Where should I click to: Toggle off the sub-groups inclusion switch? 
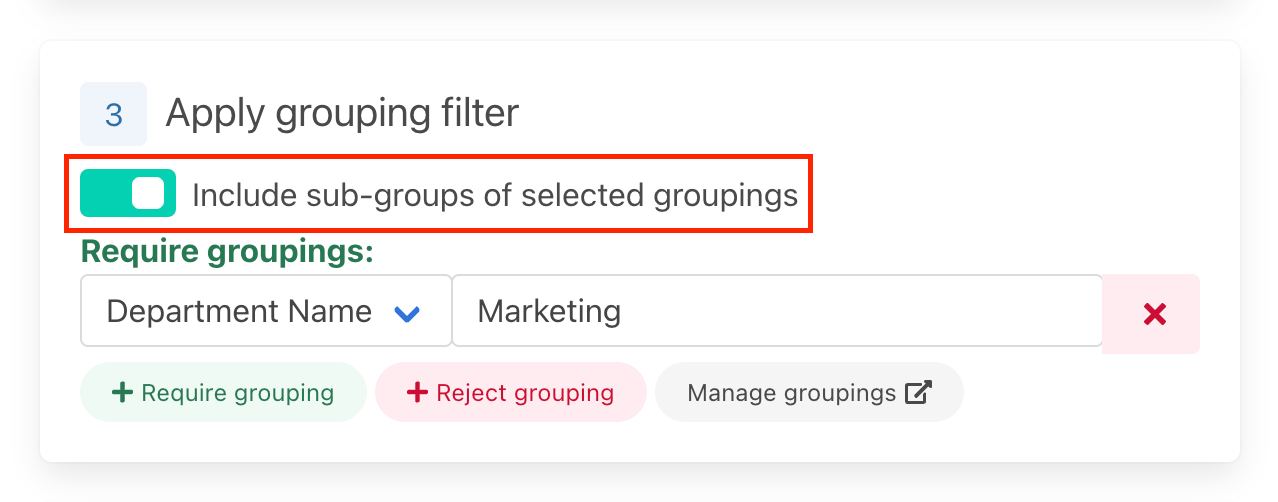[128, 194]
